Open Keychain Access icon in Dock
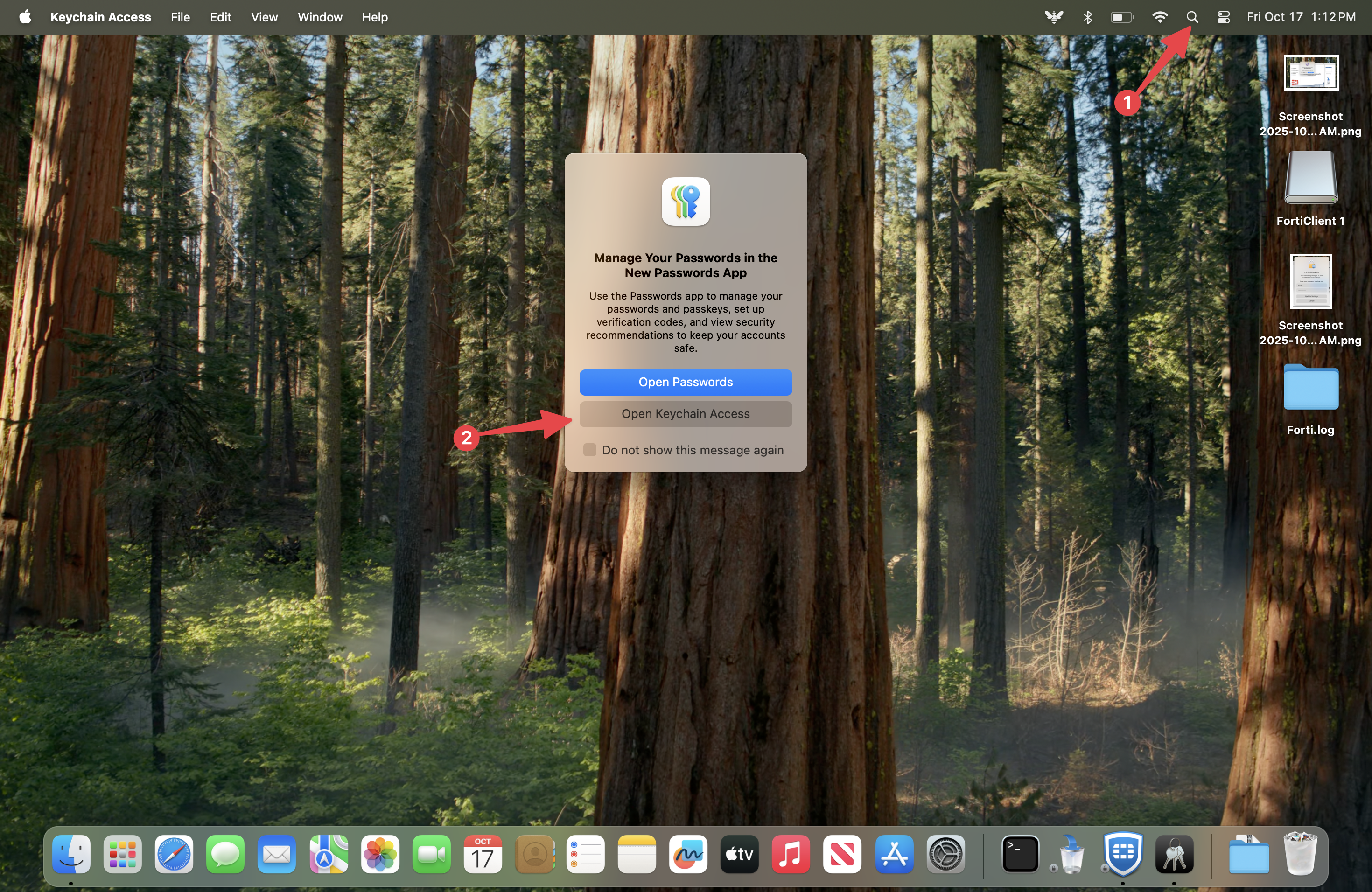Image resolution: width=1372 pixels, height=892 pixels. click(1174, 854)
